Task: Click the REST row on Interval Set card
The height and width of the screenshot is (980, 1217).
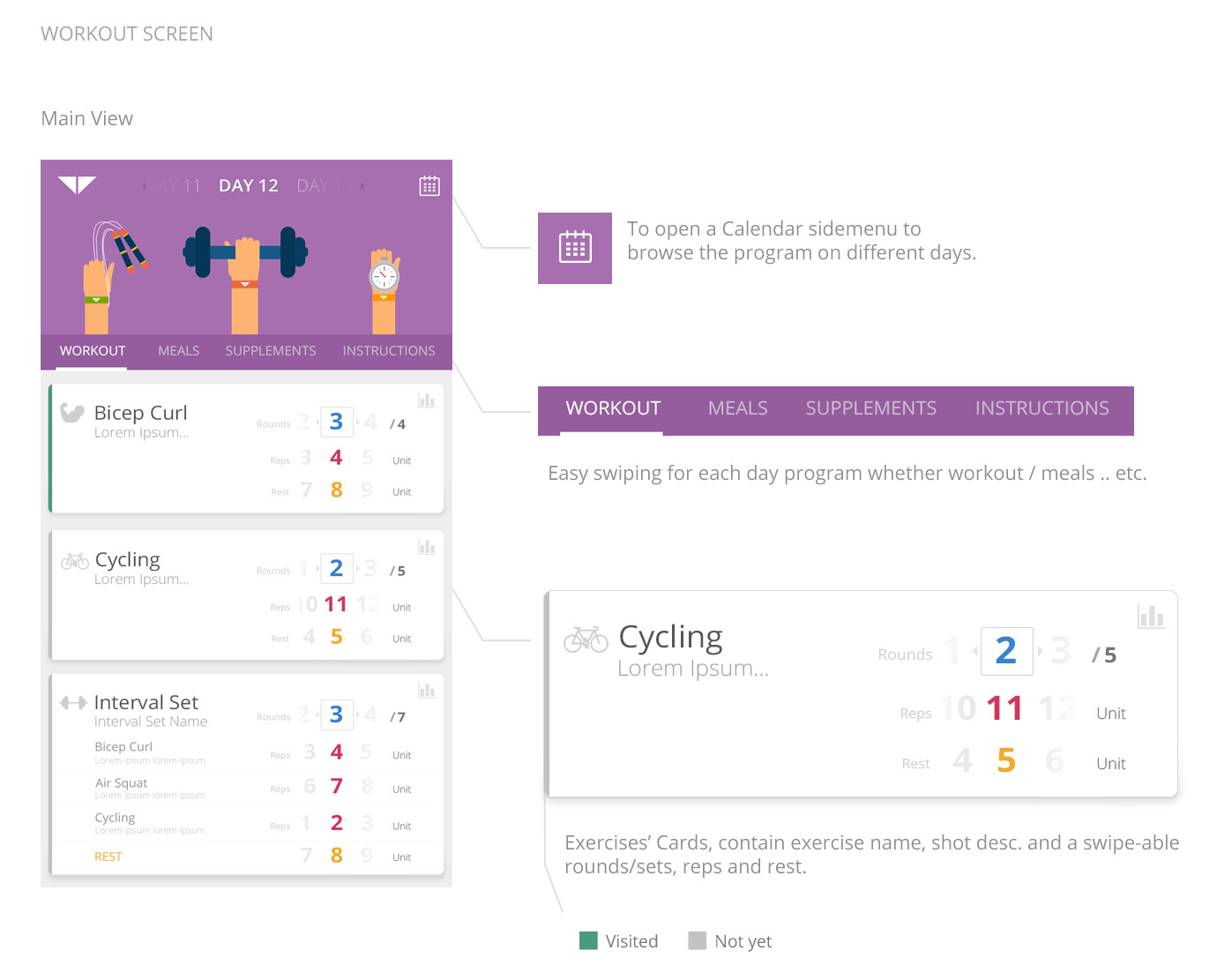Action: [108, 855]
